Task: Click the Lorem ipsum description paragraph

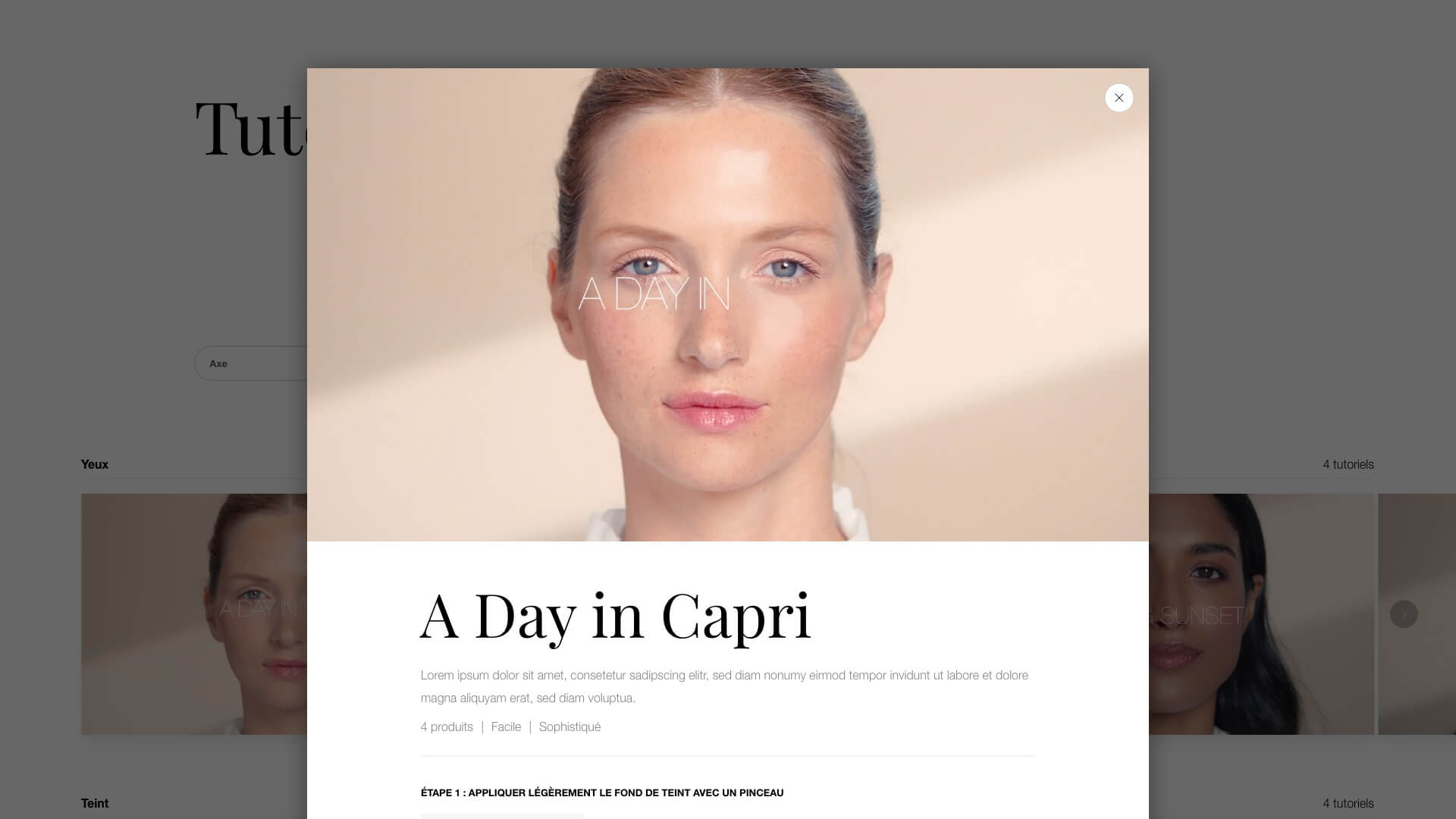Action: (725, 686)
